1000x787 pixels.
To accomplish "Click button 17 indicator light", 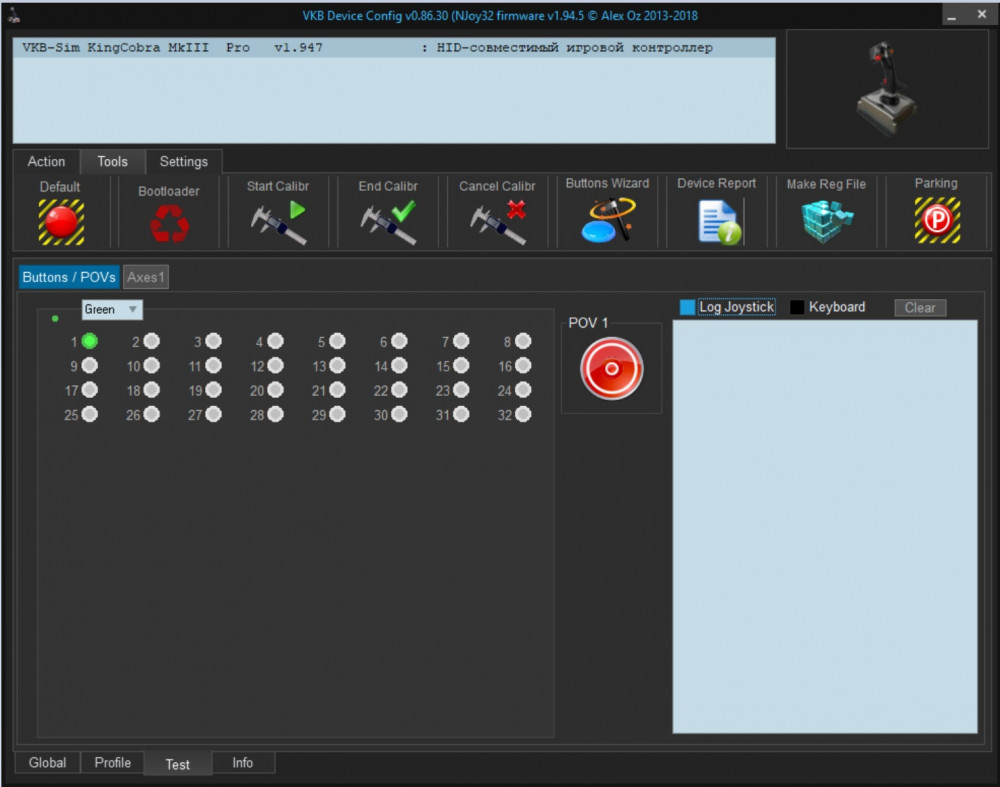I will tap(89, 390).
